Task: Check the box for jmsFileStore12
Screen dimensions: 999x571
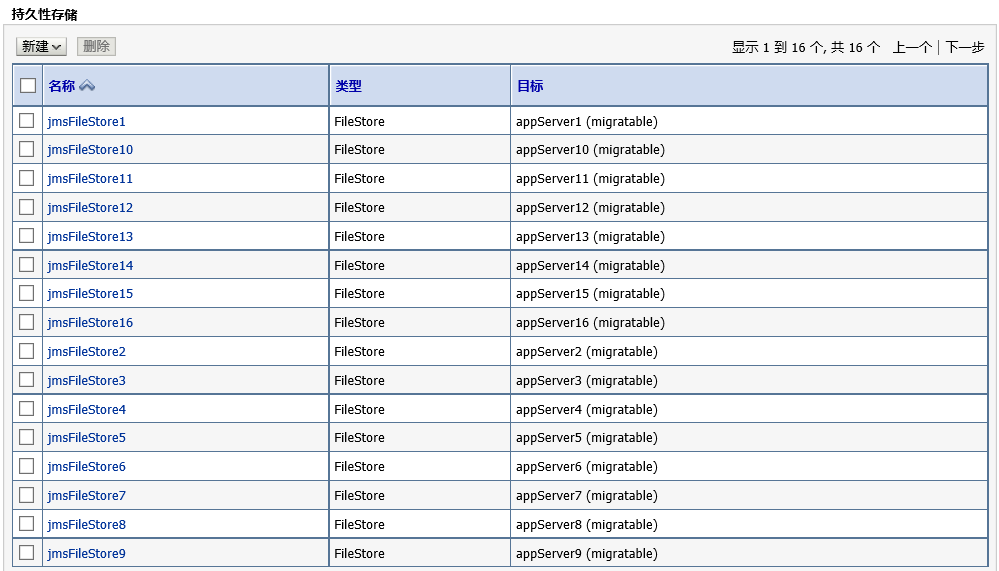Action: [x=27, y=207]
